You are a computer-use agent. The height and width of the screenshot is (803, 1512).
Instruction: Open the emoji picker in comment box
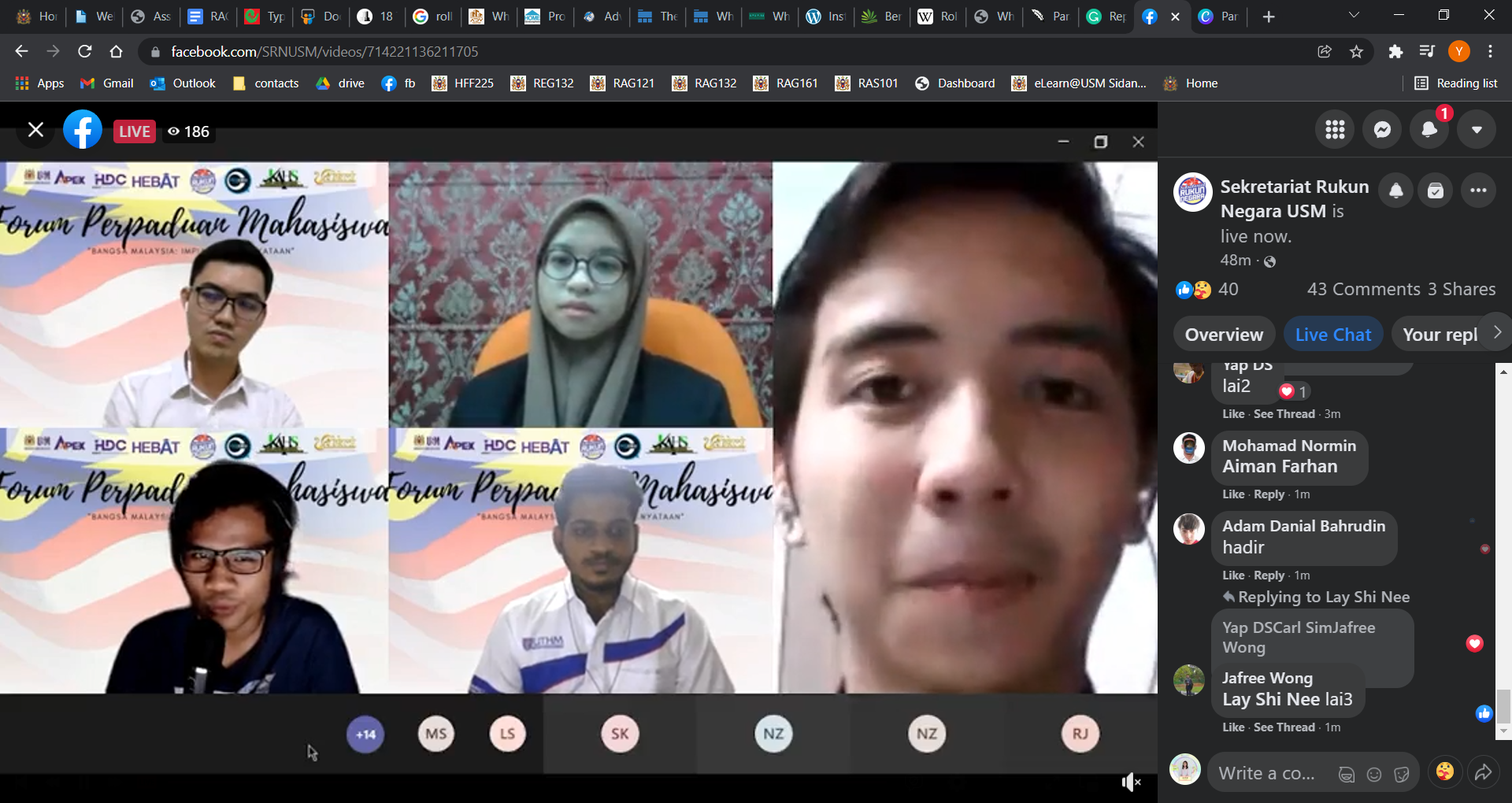tap(1374, 775)
